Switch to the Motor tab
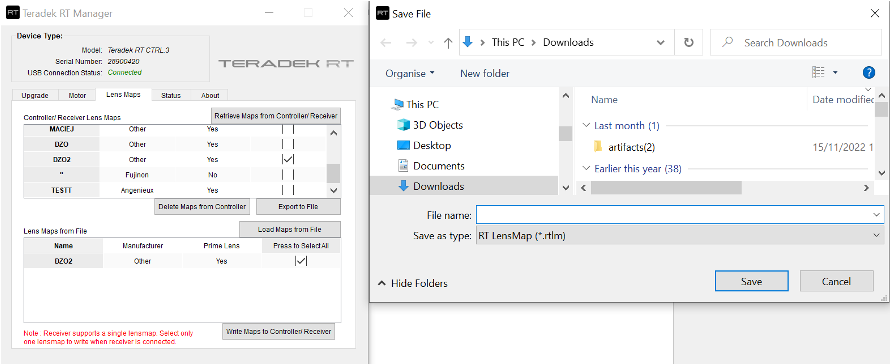This screenshot has width=890, height=364. [77, 95]
